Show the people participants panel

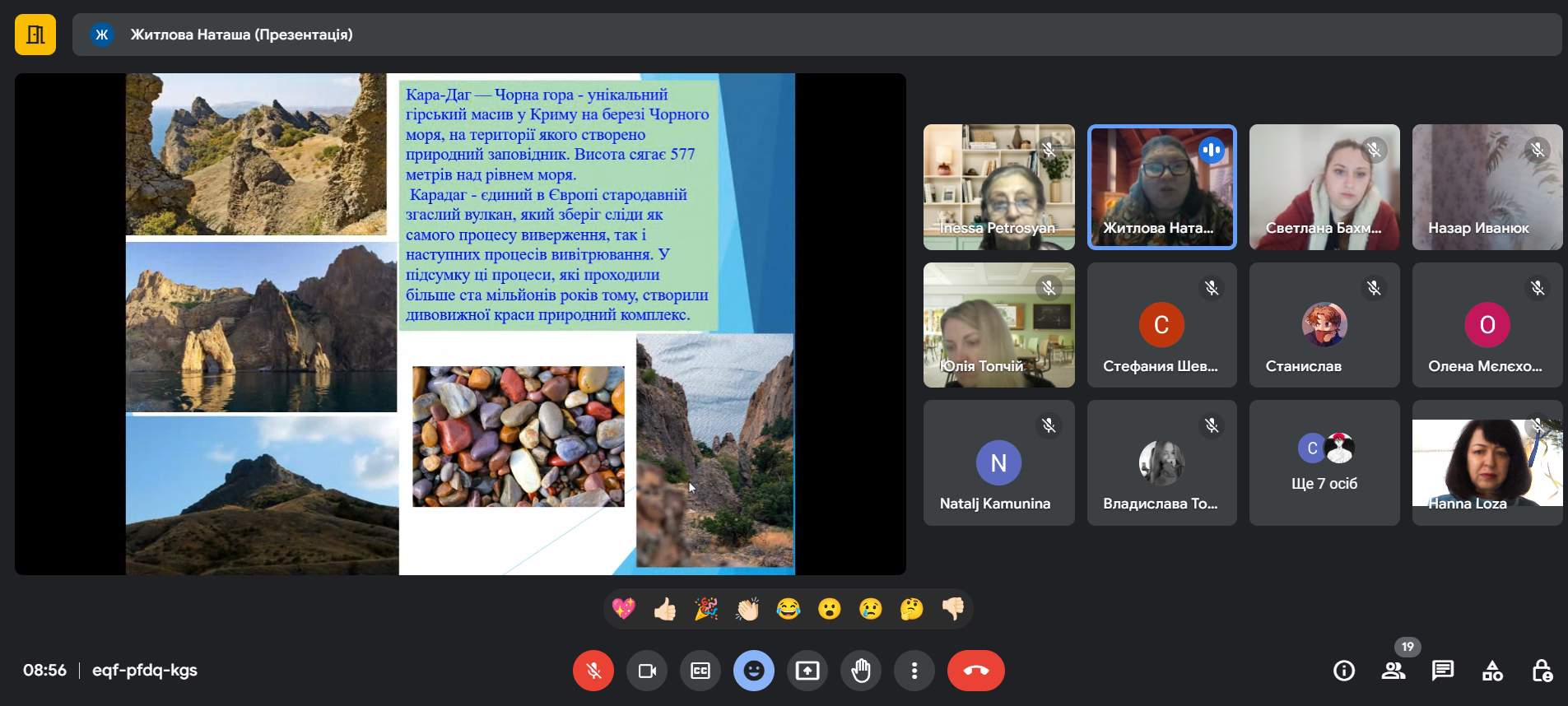[x=1394, y=671]
